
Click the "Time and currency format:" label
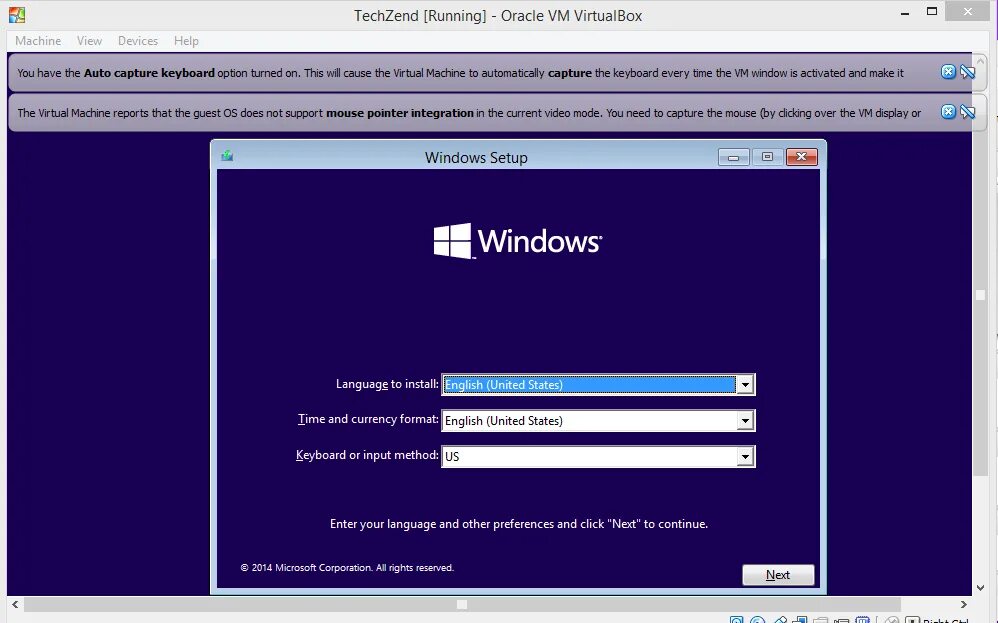click(368, 419)
